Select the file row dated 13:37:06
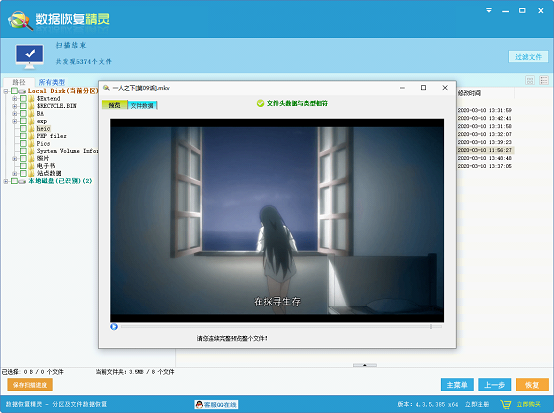This screenshot has height=413, width=554. tap(484, 166)
